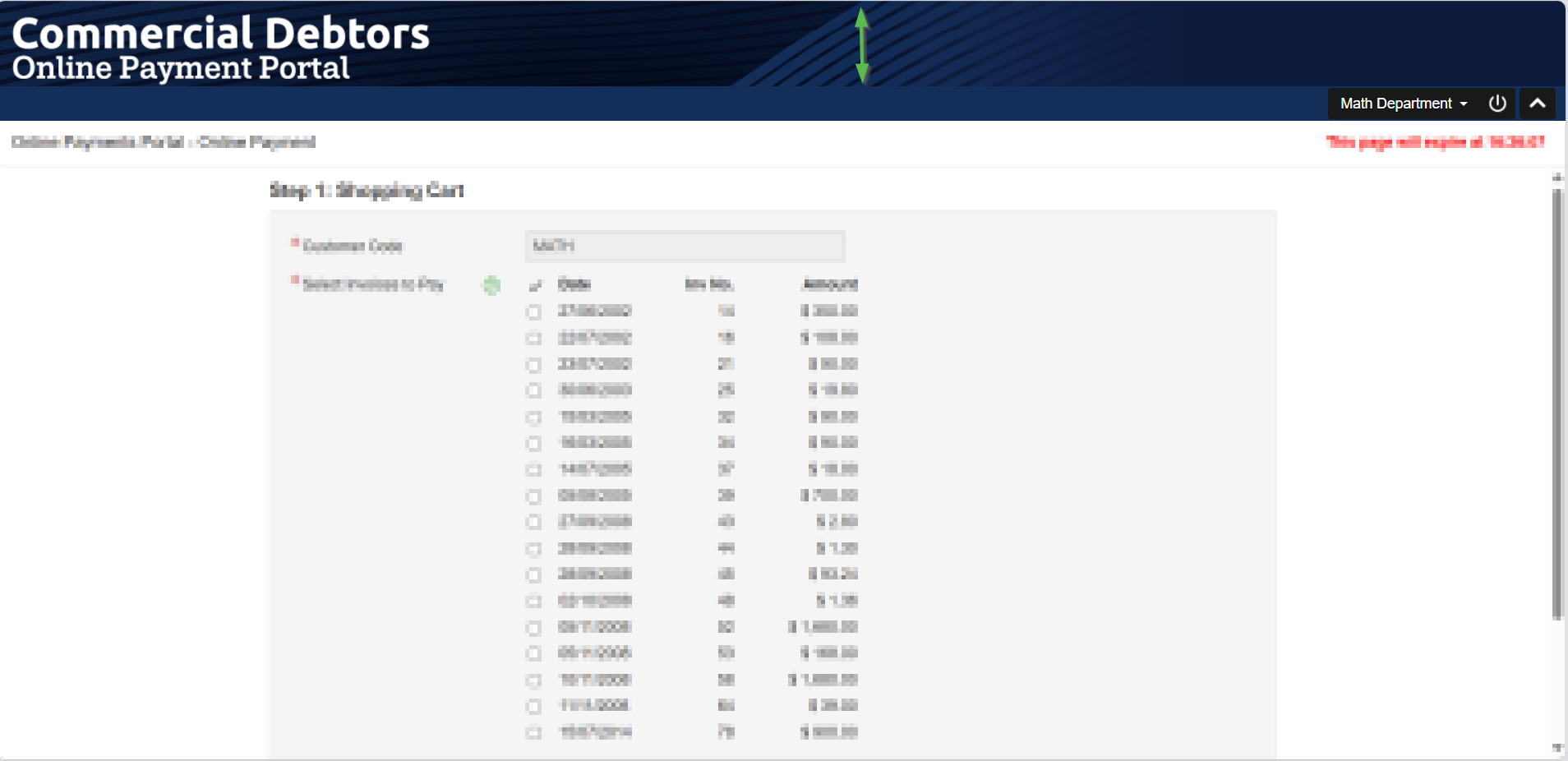Click the power logout icon

point(1497,104)
